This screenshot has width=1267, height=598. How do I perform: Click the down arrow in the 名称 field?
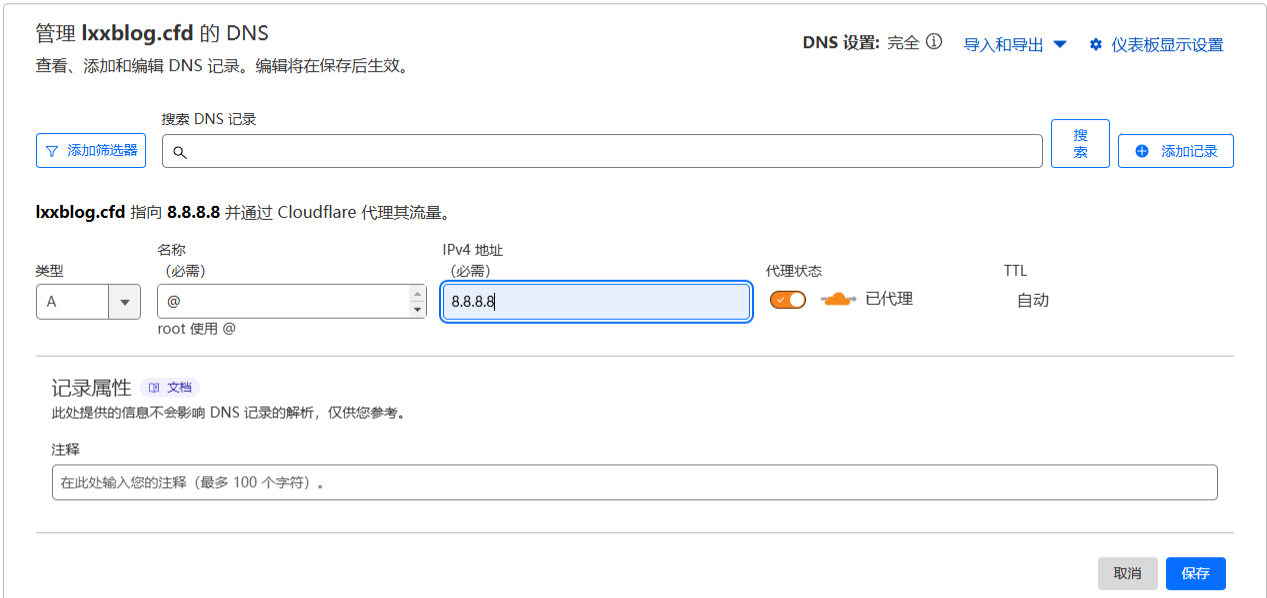(x=418, y=310)
